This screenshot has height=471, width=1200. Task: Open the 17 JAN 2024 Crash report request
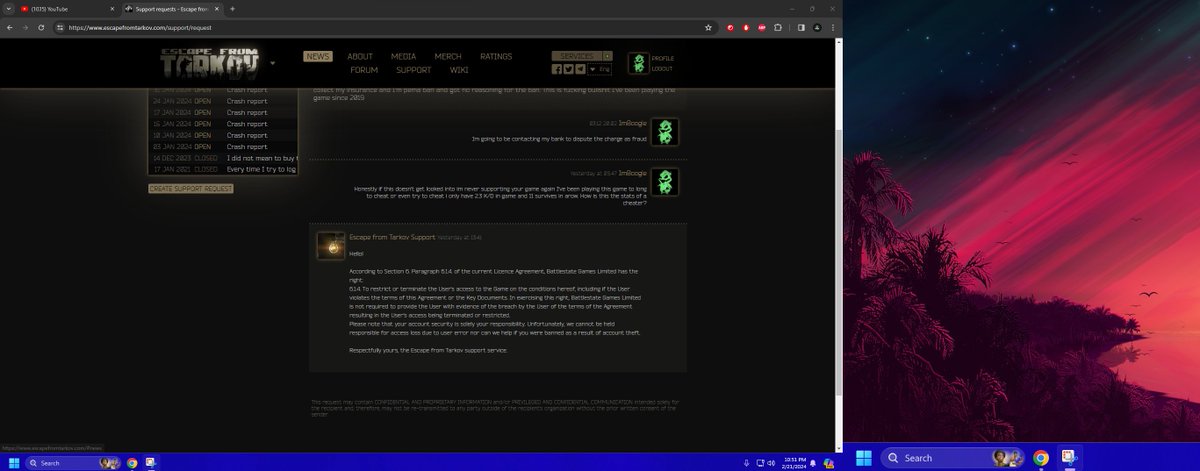click(x=223, y=113)
